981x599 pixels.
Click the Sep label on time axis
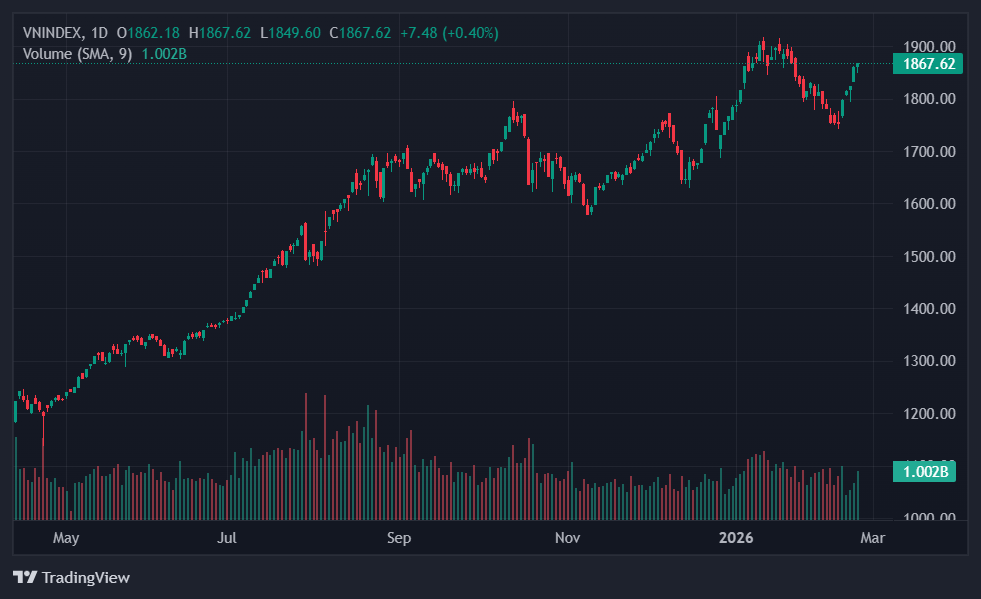pyautogui.click(x=399, y=538)
